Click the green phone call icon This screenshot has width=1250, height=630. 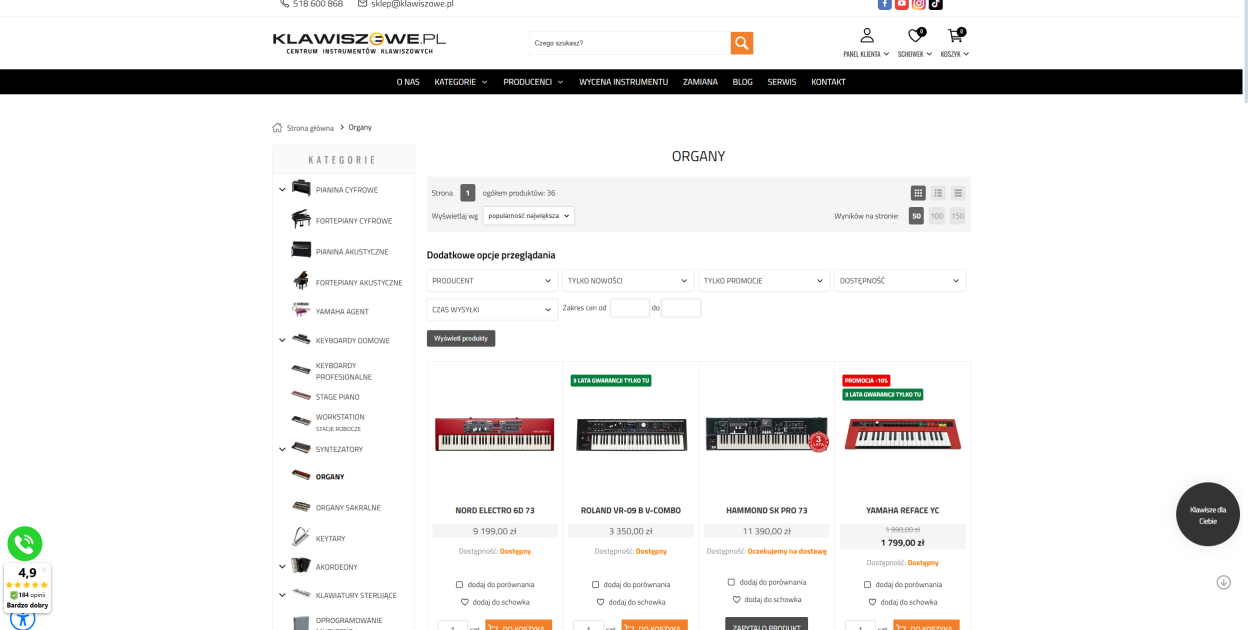(25, 544)
